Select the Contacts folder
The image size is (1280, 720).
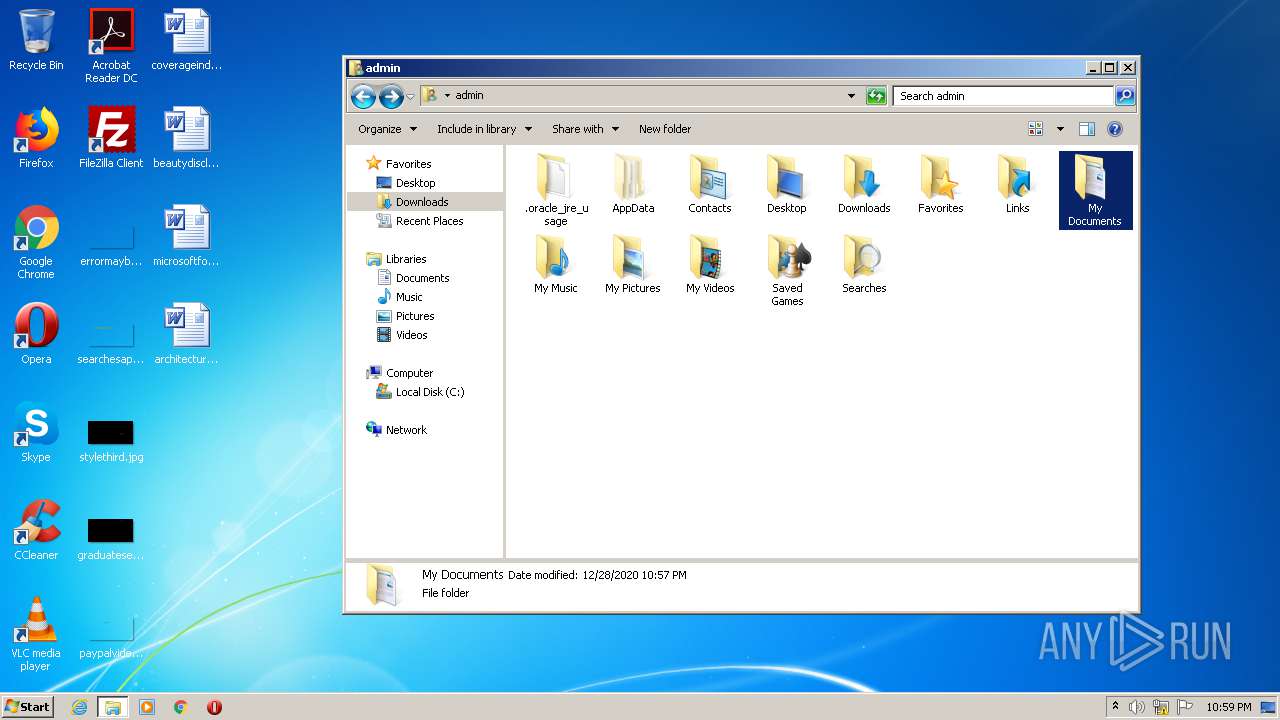710,184
